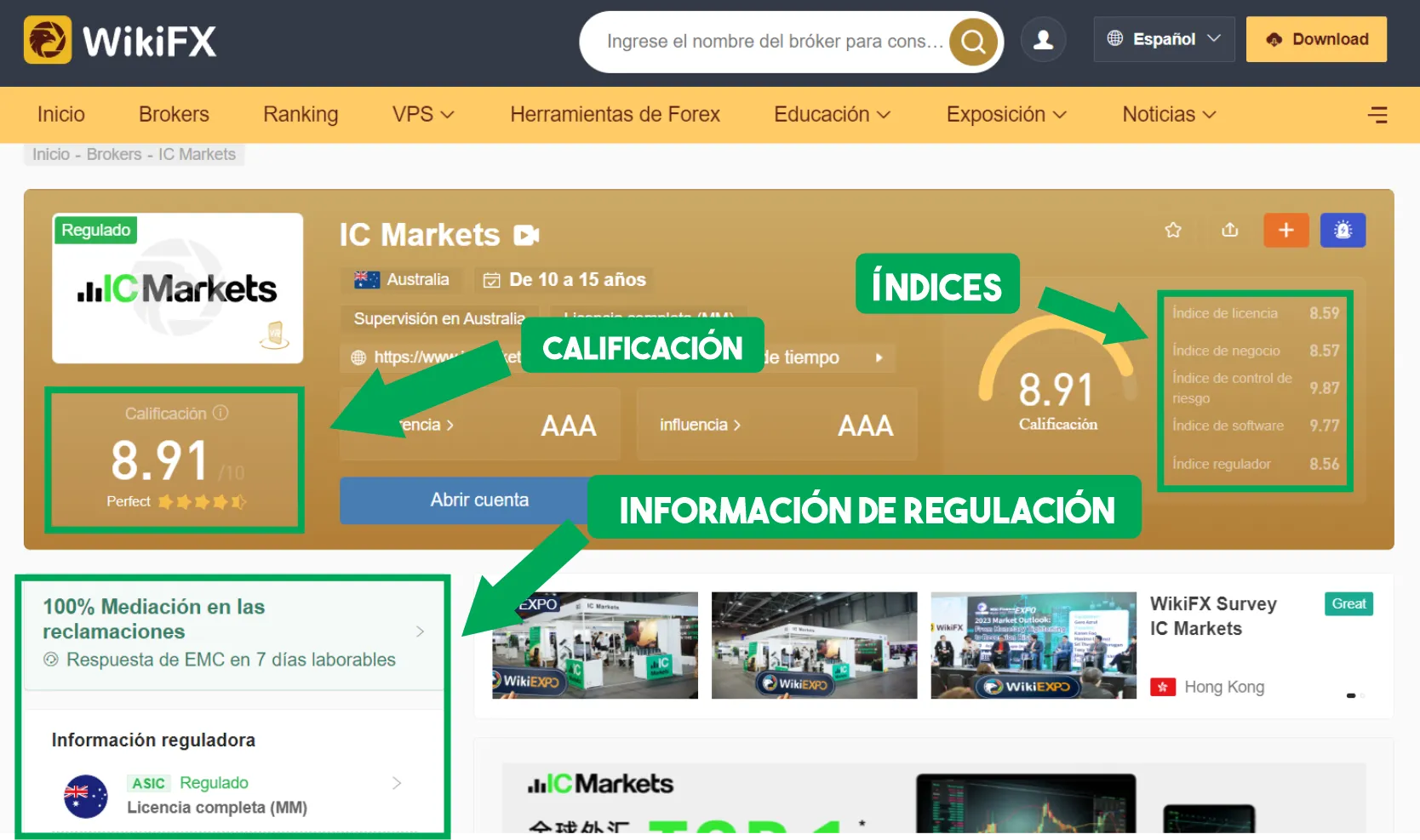
Task: Click the Hong Kong flag icon
Action: tap(1163, 687)
